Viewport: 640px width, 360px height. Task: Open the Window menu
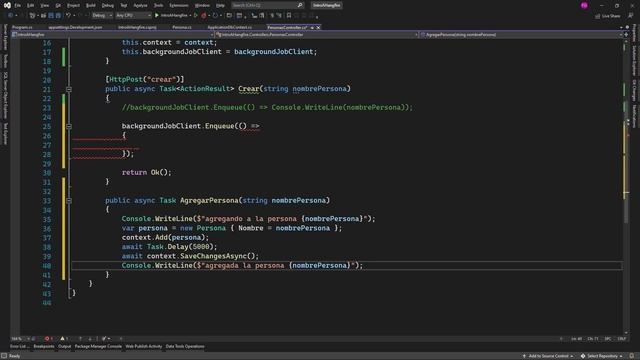click(202, 5)
